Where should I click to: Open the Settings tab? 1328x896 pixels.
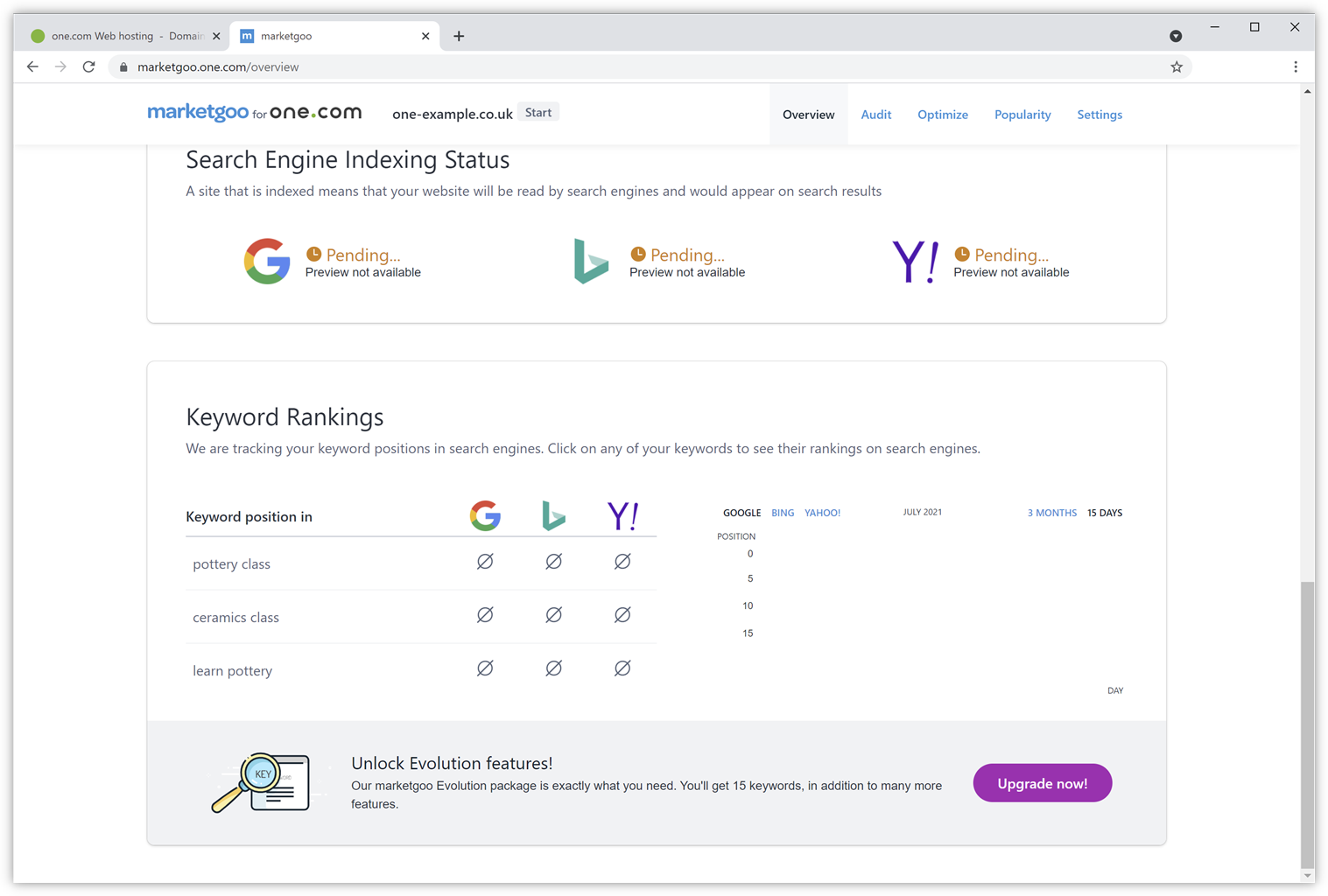(x=1099, y=115)
